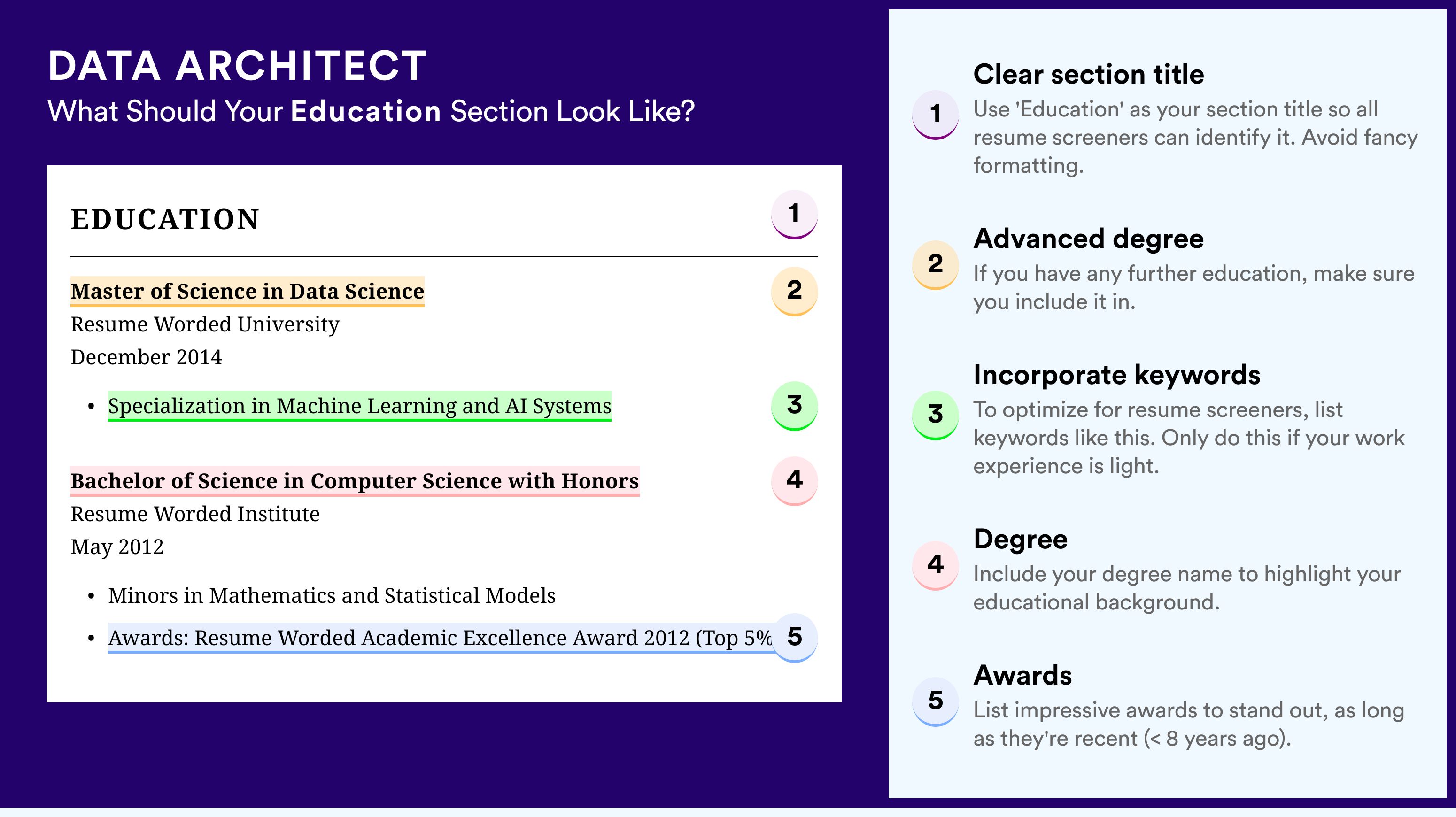
Task: Click the number 4 badge beside Degree tip
Action: (936, 566)
